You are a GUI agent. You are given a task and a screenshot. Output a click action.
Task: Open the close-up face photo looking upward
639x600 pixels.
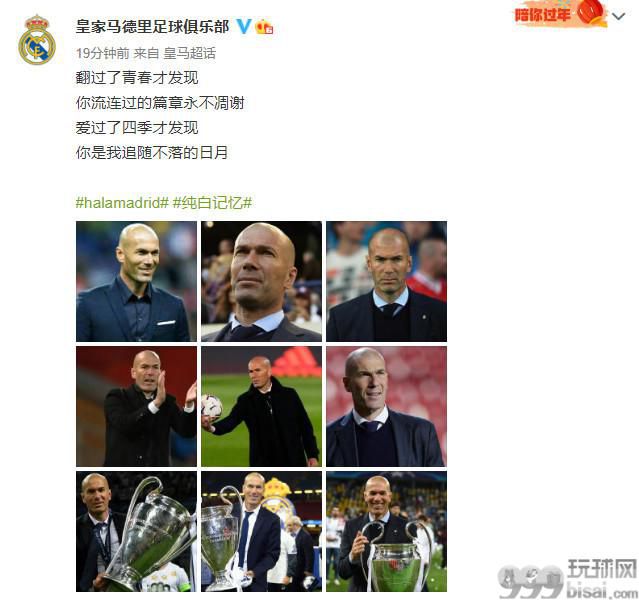(261, 281)
